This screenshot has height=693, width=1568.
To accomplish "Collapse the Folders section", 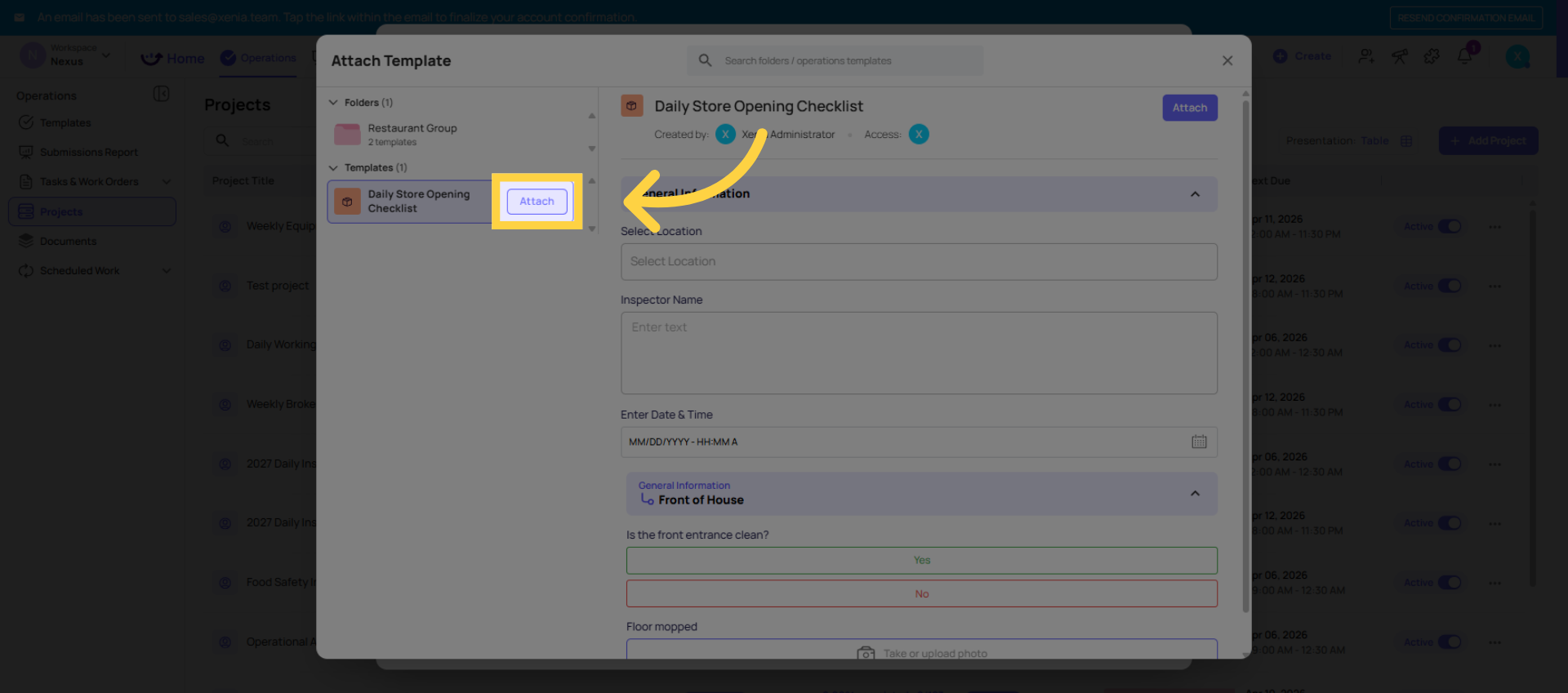I will tap(333, 103).
